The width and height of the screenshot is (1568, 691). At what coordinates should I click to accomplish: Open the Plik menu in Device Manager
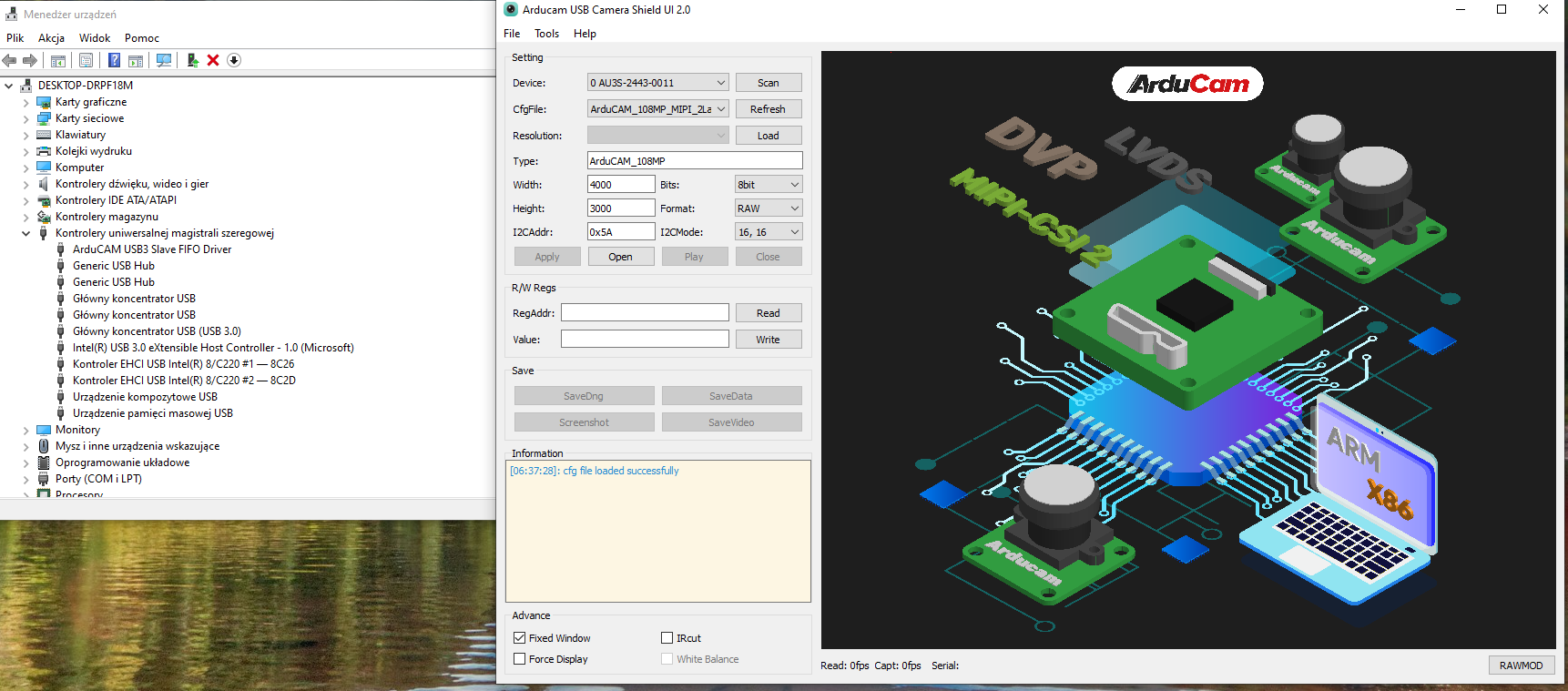click(15, 38)
